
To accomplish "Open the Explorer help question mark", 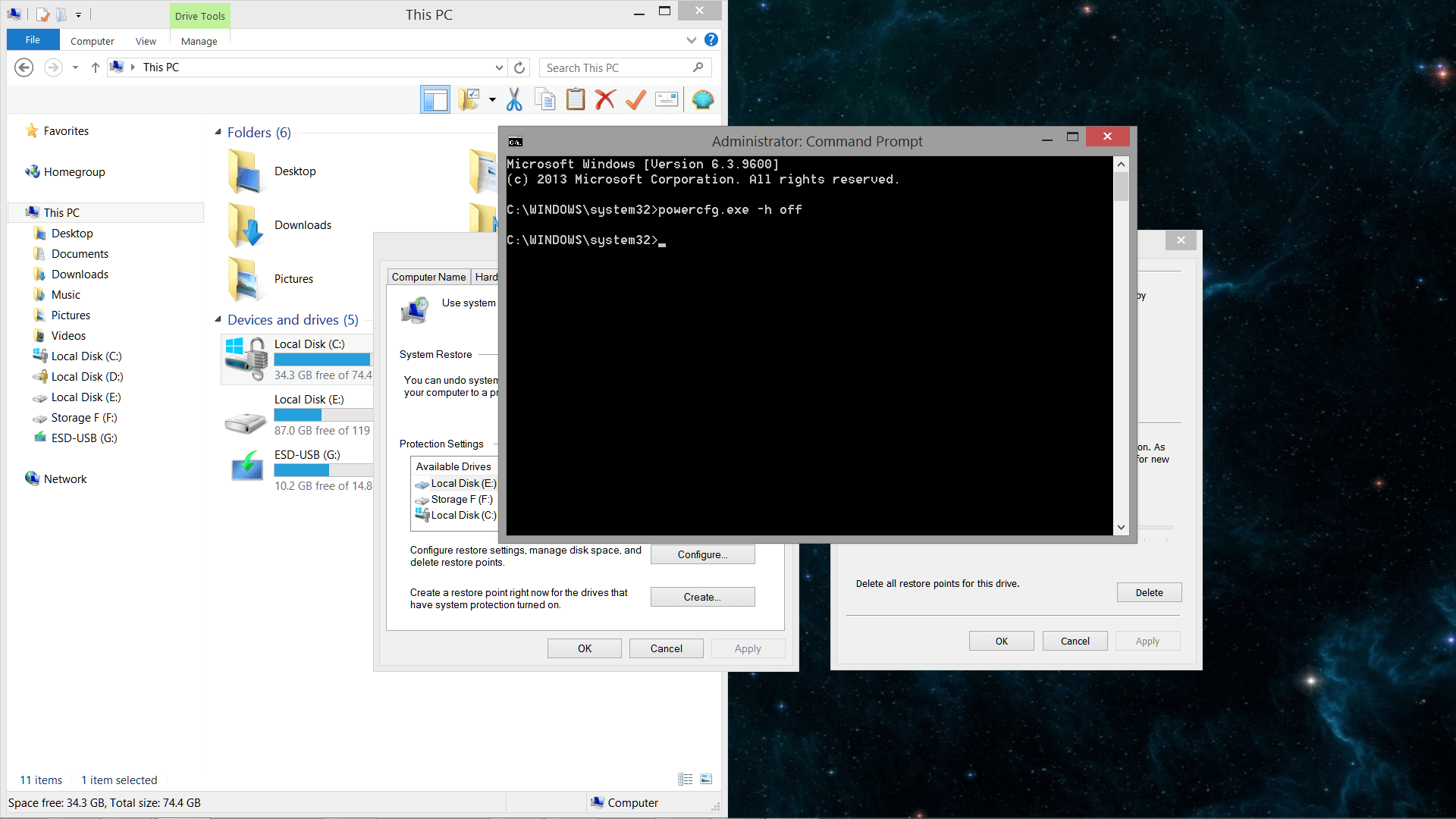I will (711, 39).
